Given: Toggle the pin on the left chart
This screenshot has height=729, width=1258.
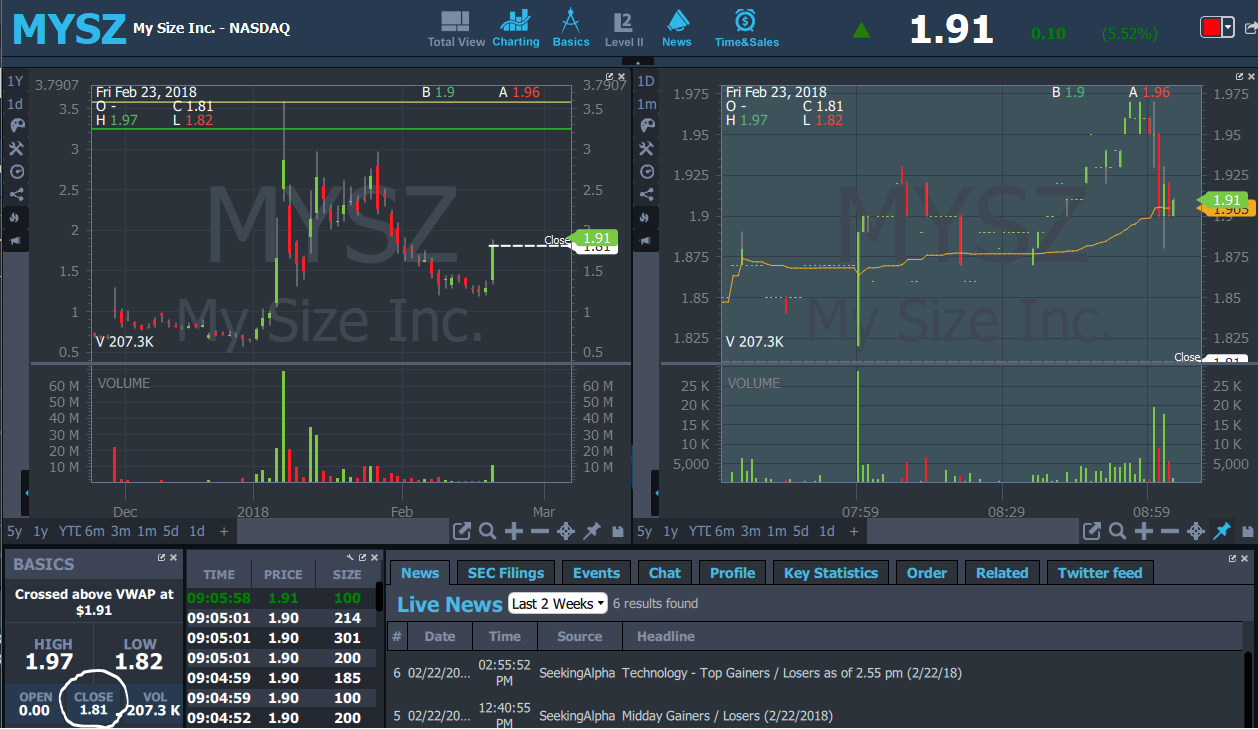Looking at the screenshot, I should 591,531.
